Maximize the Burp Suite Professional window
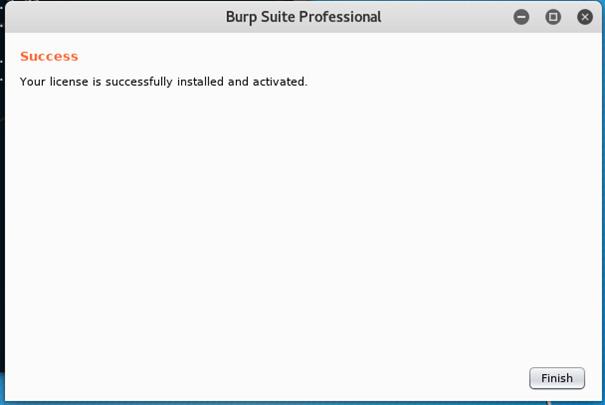 coord(553,17)
